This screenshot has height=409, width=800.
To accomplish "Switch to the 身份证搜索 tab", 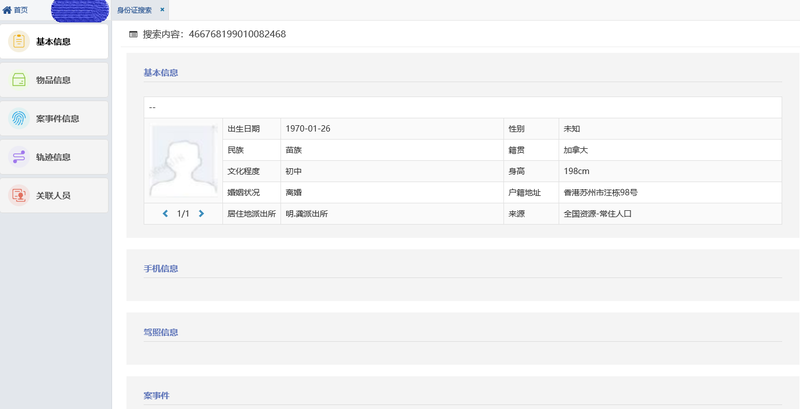I will tap(135, 10).
